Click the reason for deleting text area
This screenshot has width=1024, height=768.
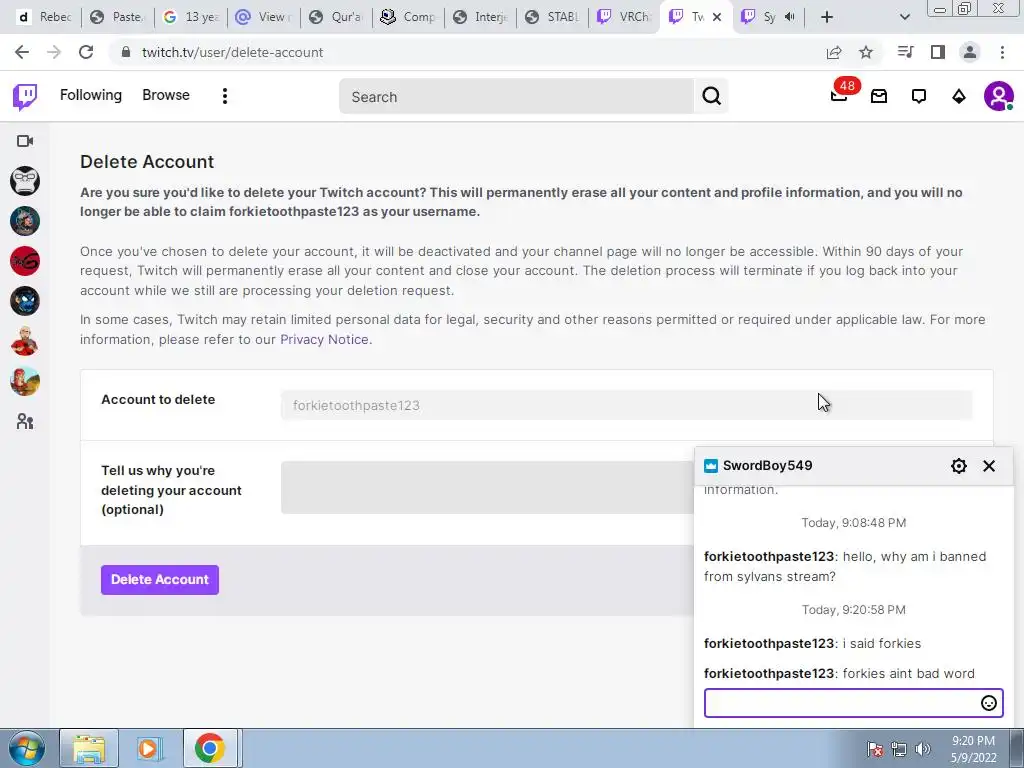(487, 487)
